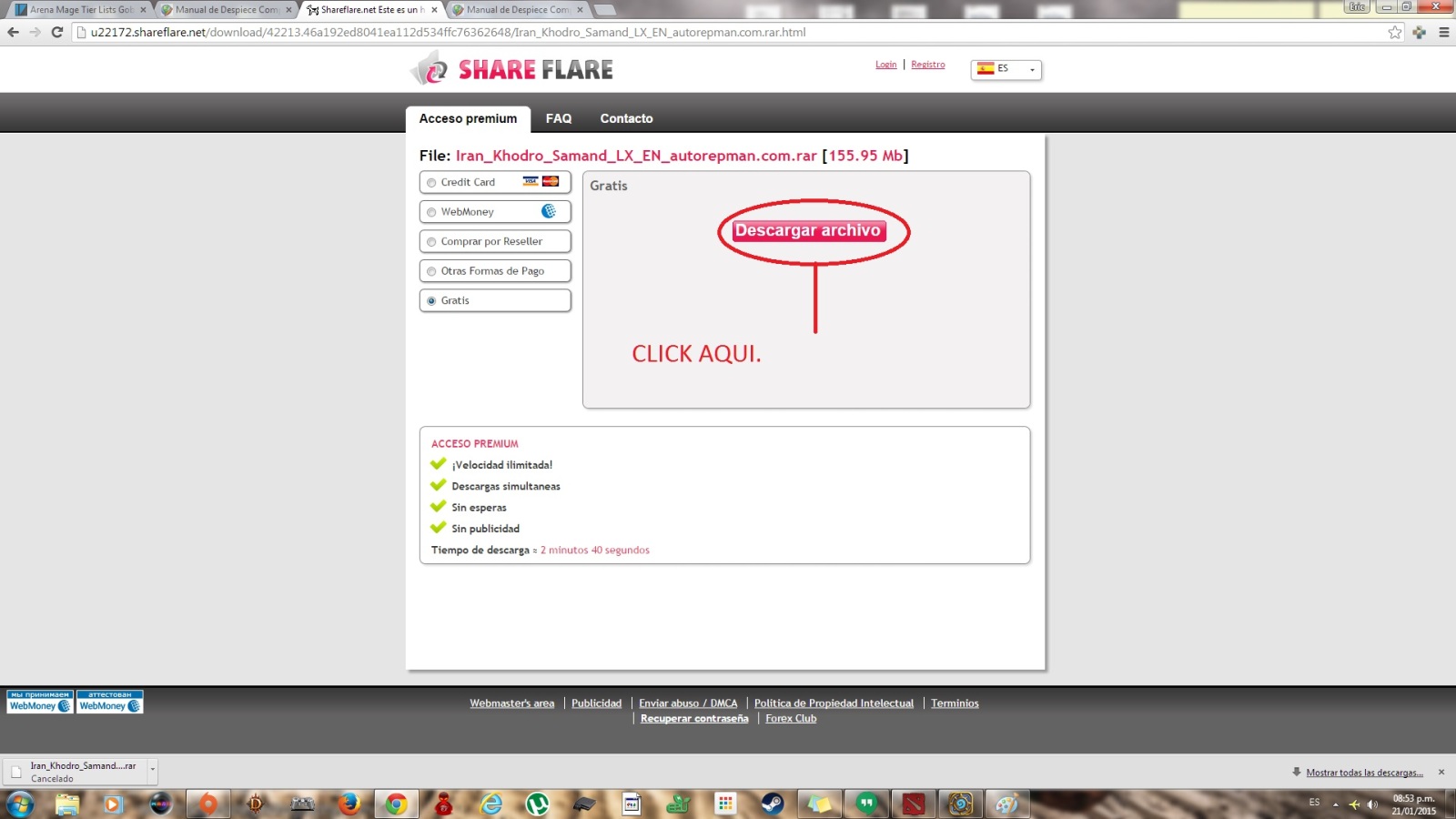The height and width of the screenshot is (819, 1456).
Task: Bookmark this page with the star icon
Action: coord(1395,32)
